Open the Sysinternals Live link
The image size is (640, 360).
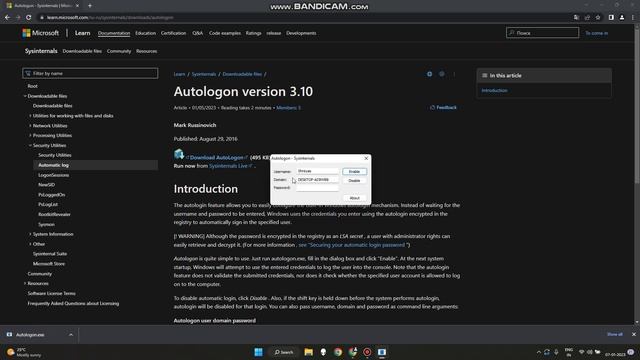228,166
